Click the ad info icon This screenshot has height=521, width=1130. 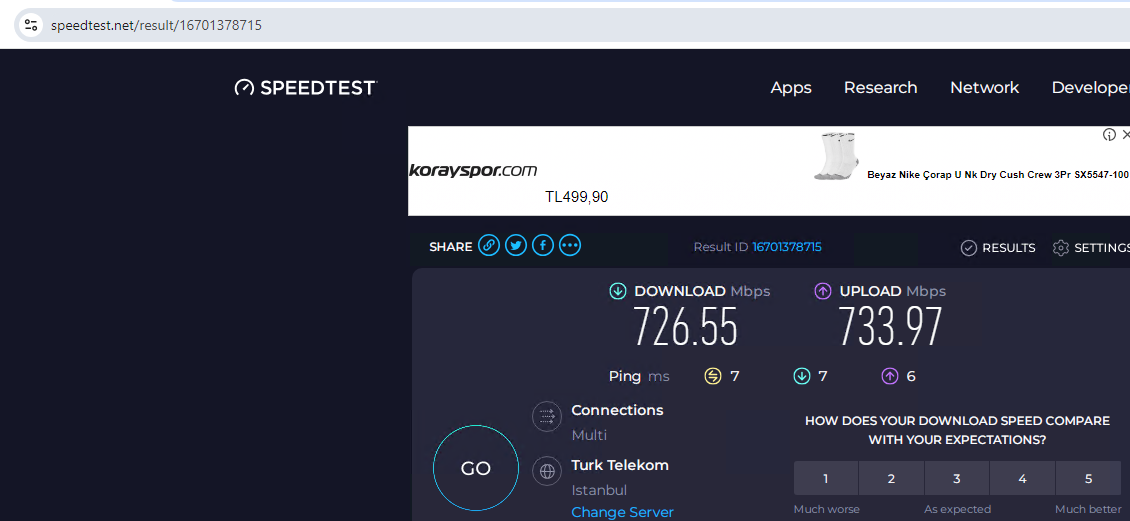(1109, 135)
